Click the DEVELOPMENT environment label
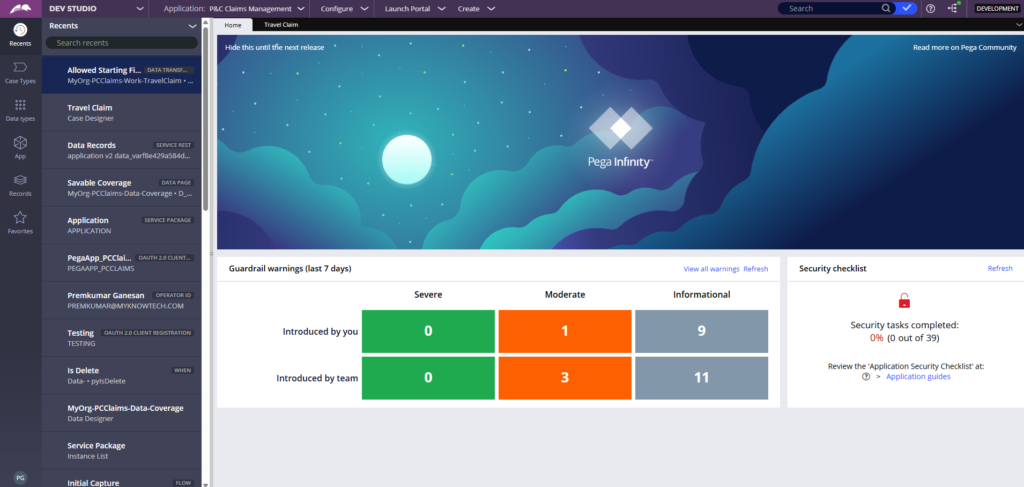1024x487 pixels. 997,8
